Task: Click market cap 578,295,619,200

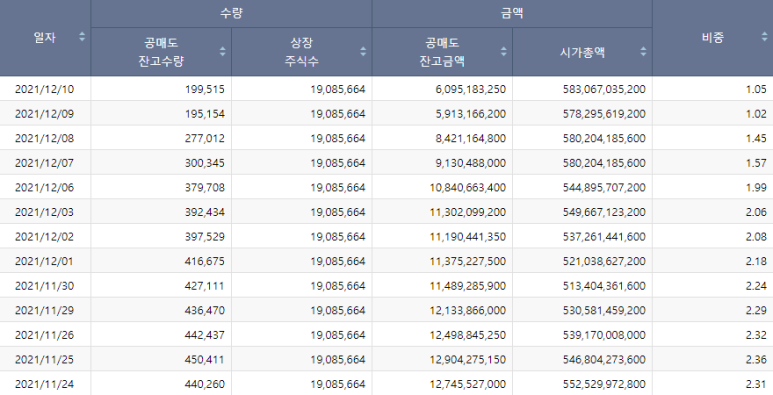Action: tap(604, 114)
